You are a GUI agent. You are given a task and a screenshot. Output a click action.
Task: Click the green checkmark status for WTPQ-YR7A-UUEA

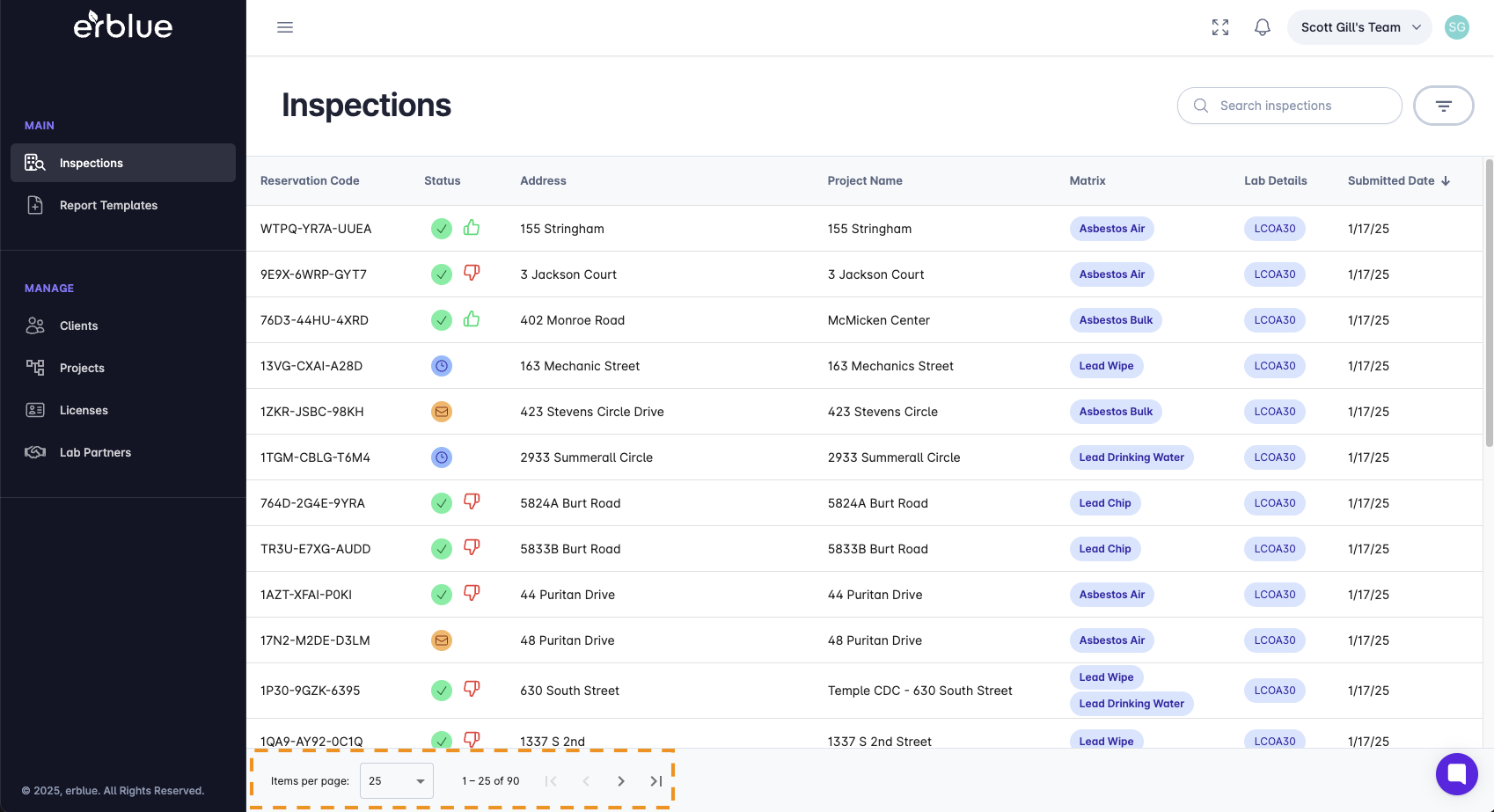pyautogui.click(x=442, y=229)
